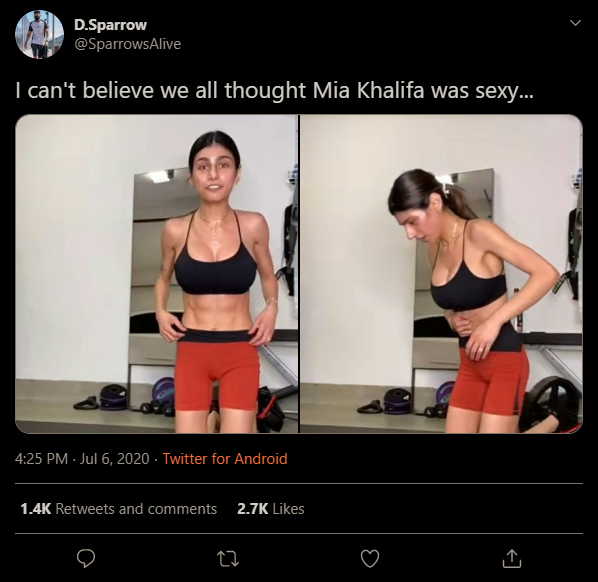Open the share menu via the upload arrow icon
This screenshot has height=582, width=598.
click(x=512, y=558)
